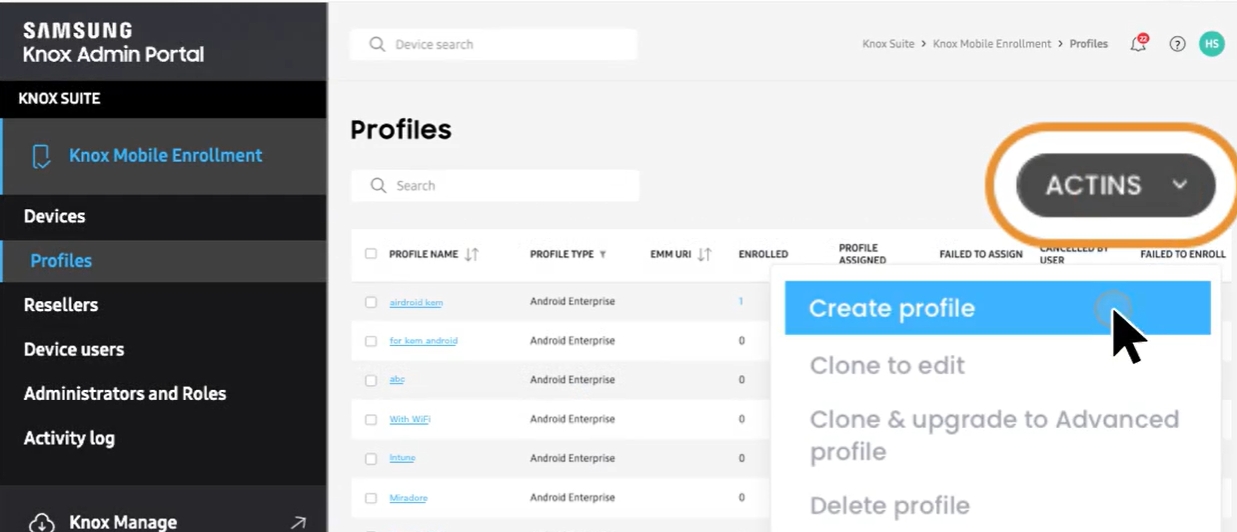Go to Knox Mobile Enrollment breadcrumb
This screenshot has height=532, width=1237.
pyautogui.click(x=992, y=44)
